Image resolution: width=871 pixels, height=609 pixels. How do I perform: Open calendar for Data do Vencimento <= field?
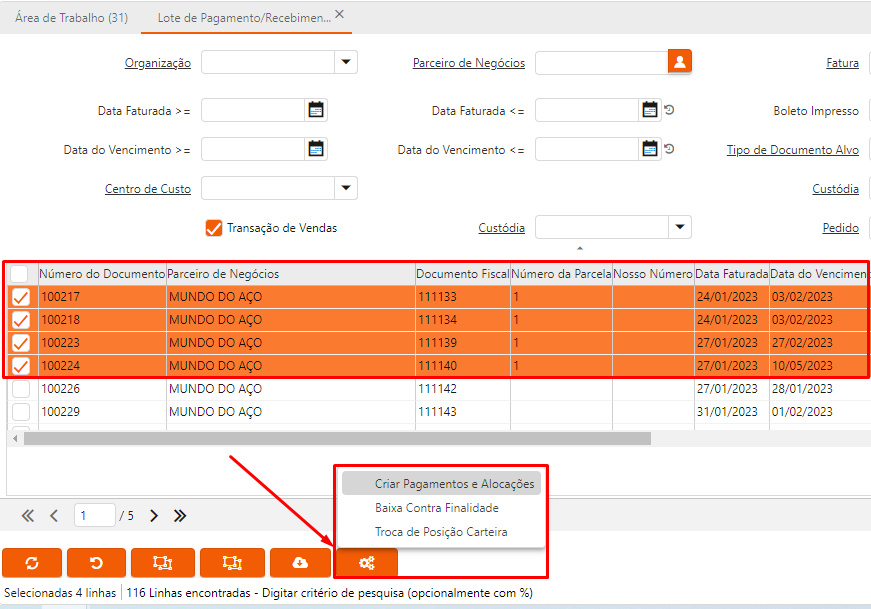(x=650, y=149)
